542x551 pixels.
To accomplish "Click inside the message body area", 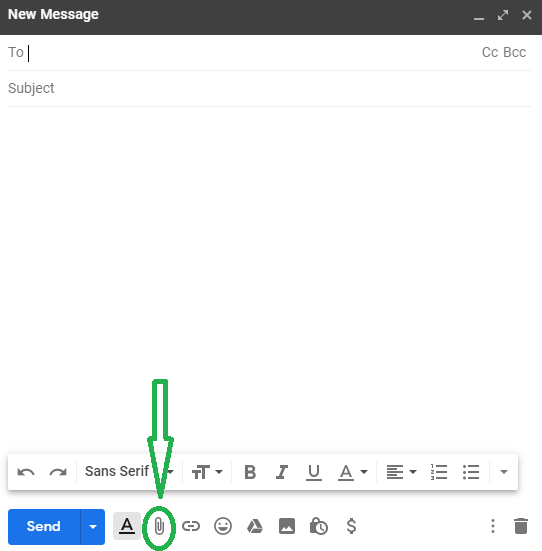I will 269,242.
